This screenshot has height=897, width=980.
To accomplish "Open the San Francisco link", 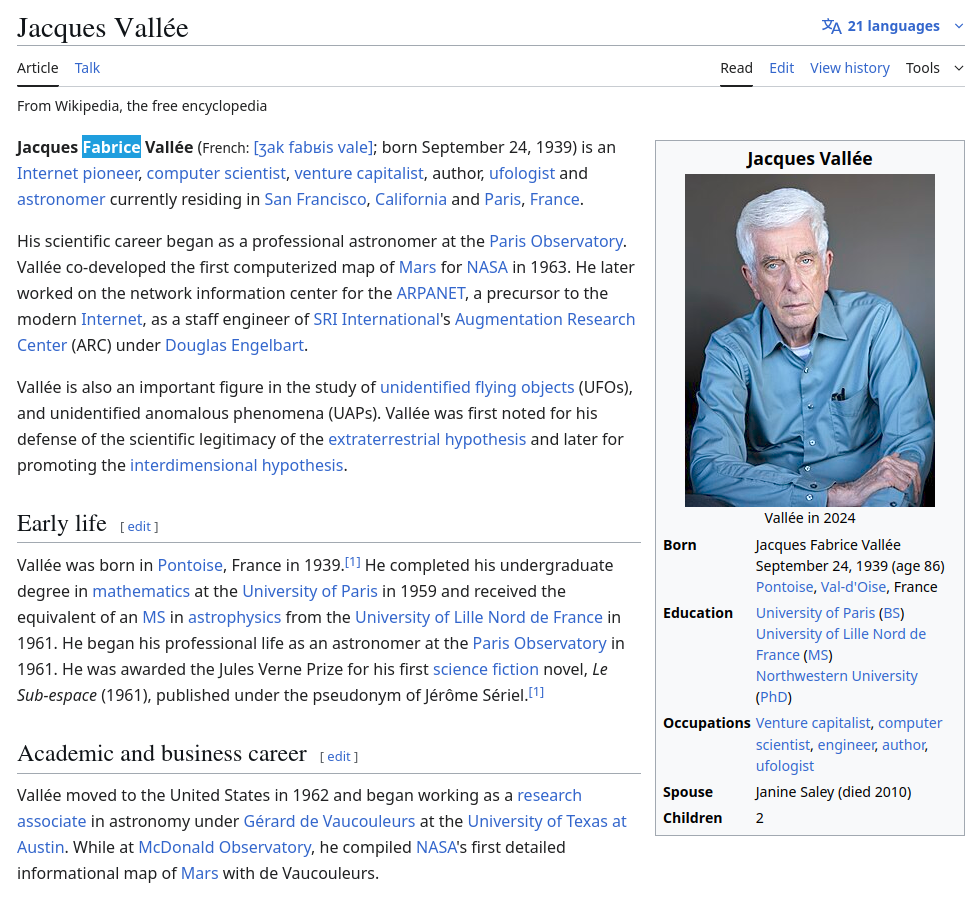I will coord(315,199).
